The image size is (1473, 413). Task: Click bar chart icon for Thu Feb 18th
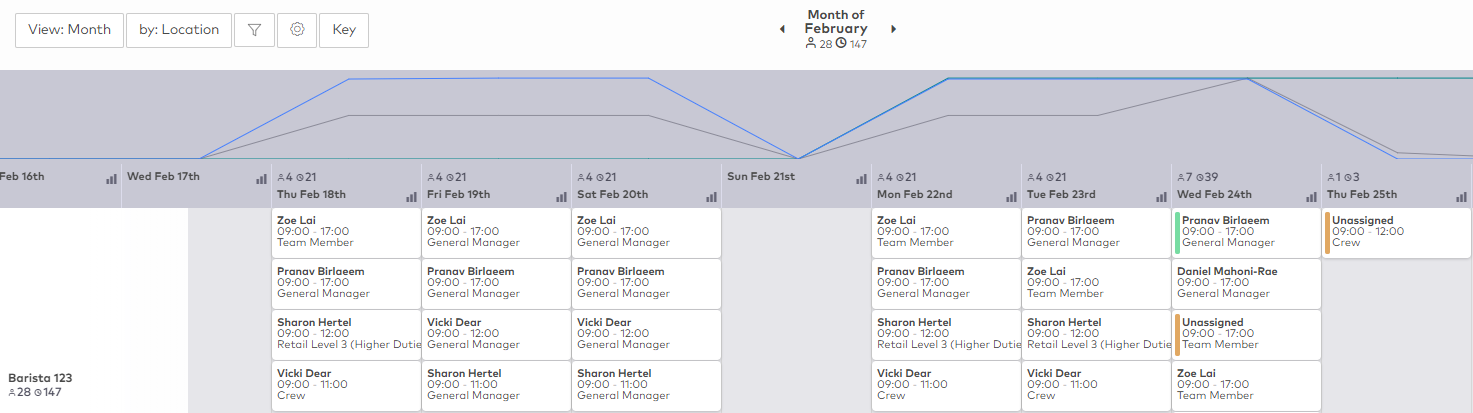[x=412, y=197]
